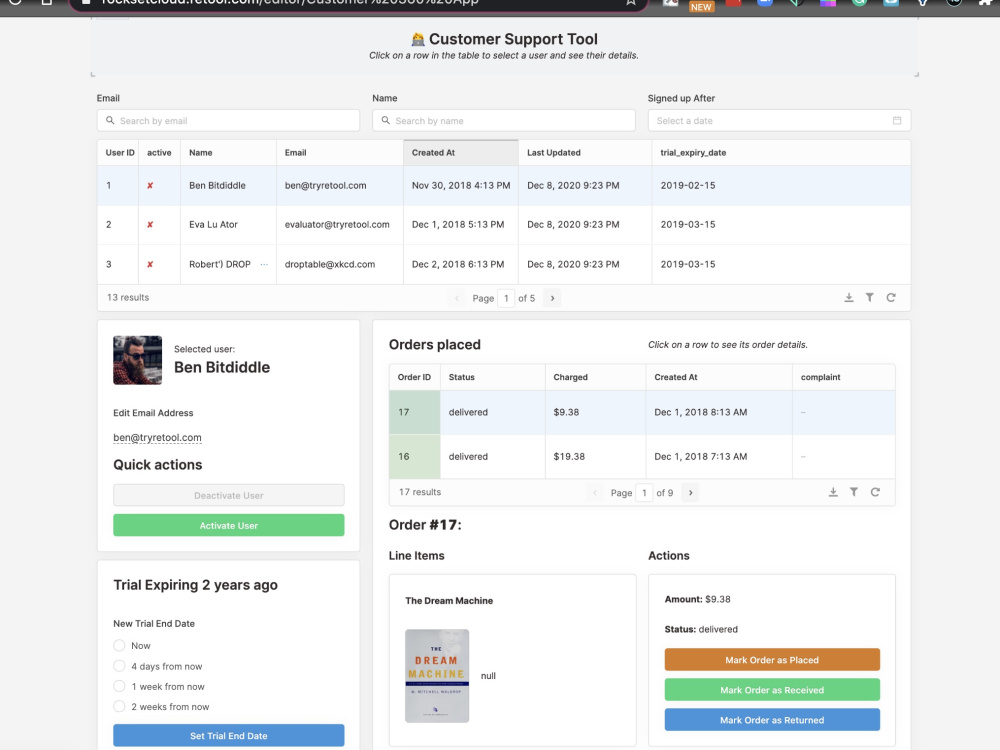Screen dimensions: 1000x750
Task: Click the ellipsis next to Robert') DROP name
Action: coord(264,264)
